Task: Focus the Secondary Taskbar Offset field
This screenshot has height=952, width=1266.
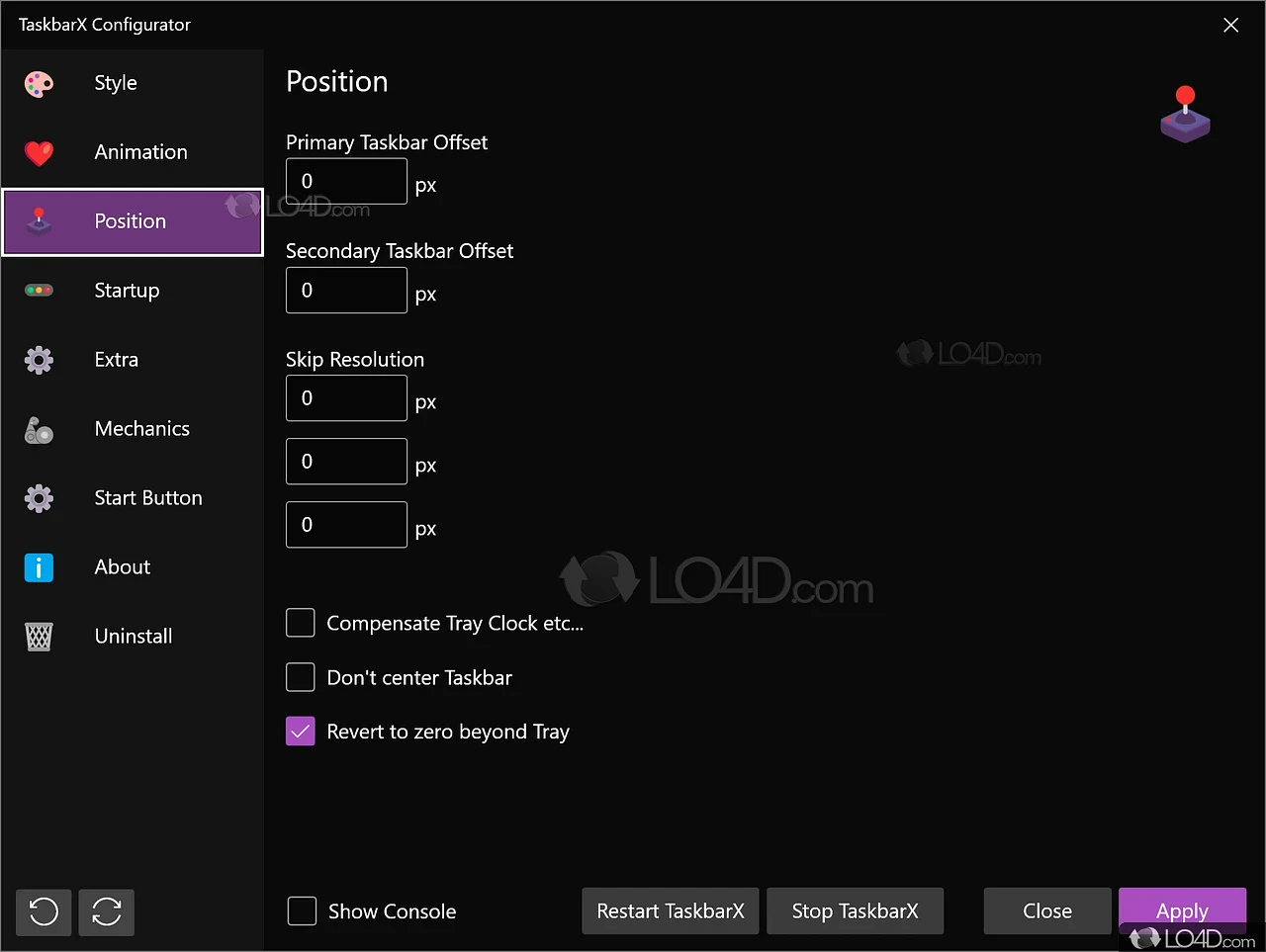Action: pyautogui.click(x=346, y=290)
